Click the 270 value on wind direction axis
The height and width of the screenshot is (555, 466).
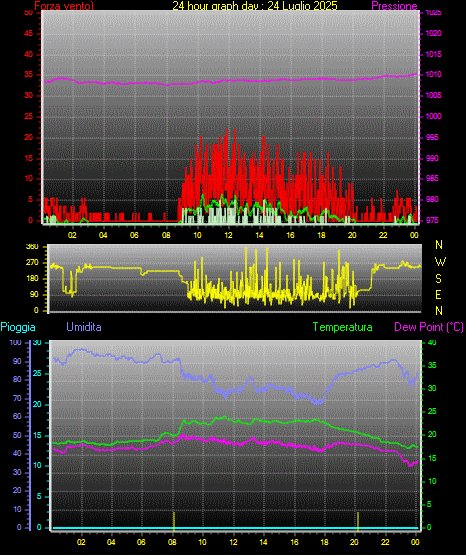[32, 263]
